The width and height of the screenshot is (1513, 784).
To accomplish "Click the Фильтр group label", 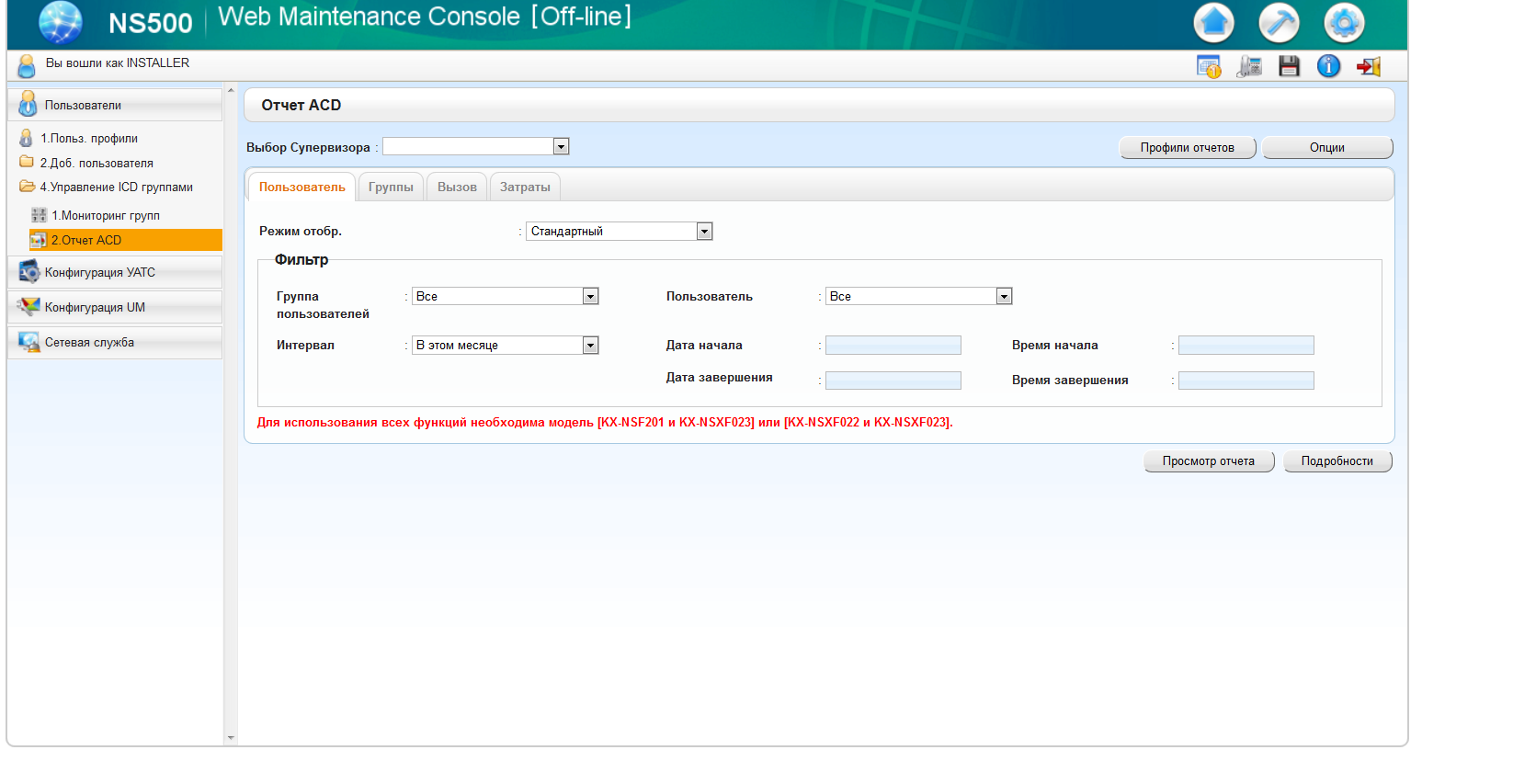I will (301, 260).
